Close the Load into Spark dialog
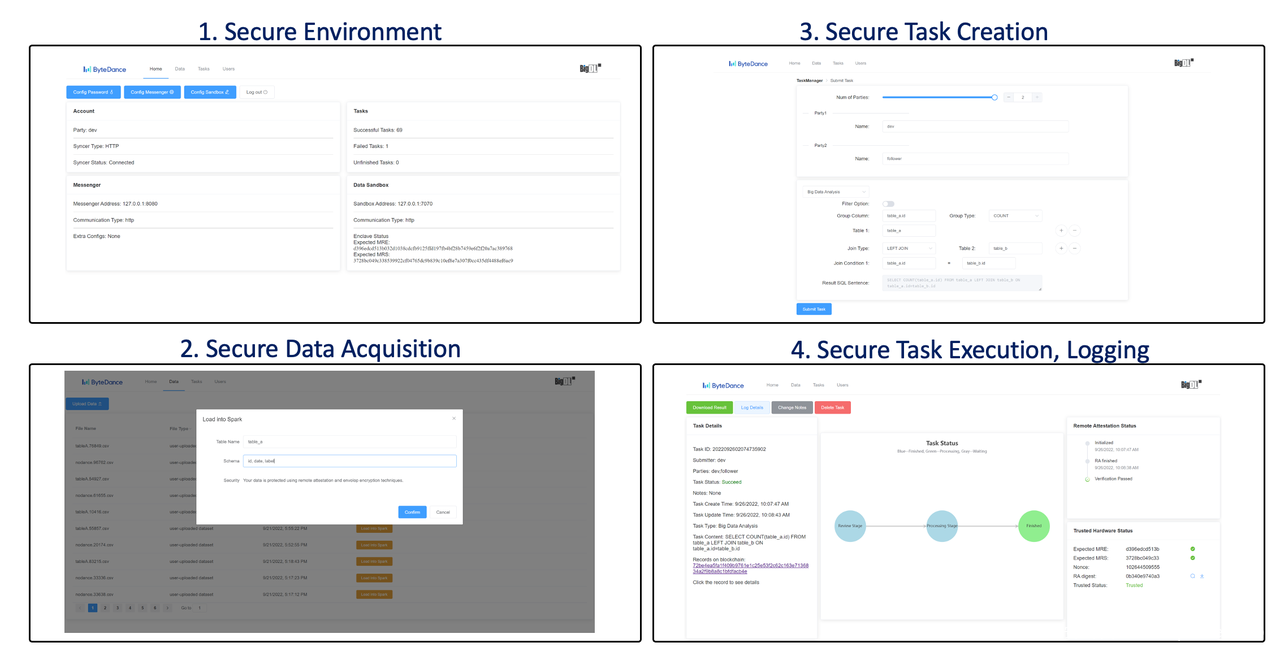The image size is (1280, 651). click(453, 418)
